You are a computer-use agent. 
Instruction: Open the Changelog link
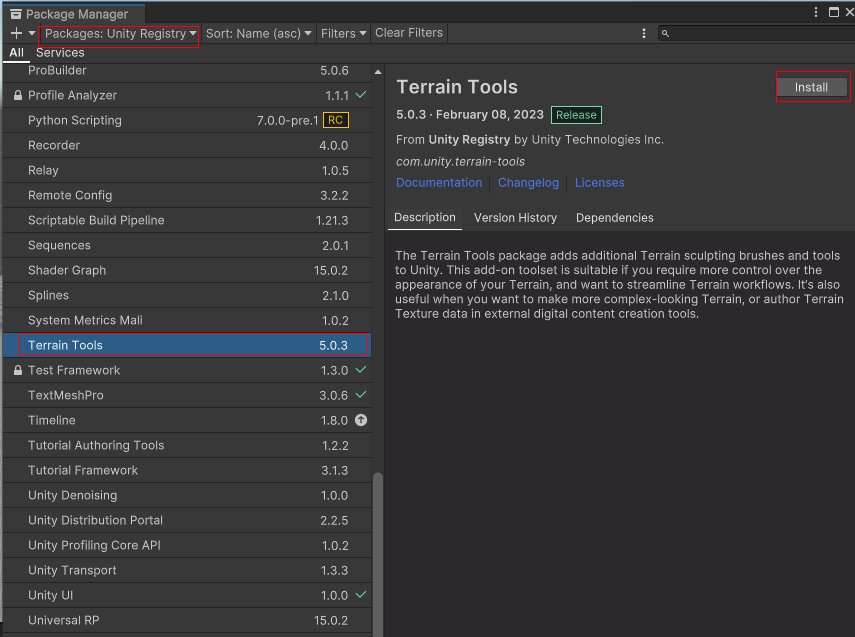(x=528, y=183)
